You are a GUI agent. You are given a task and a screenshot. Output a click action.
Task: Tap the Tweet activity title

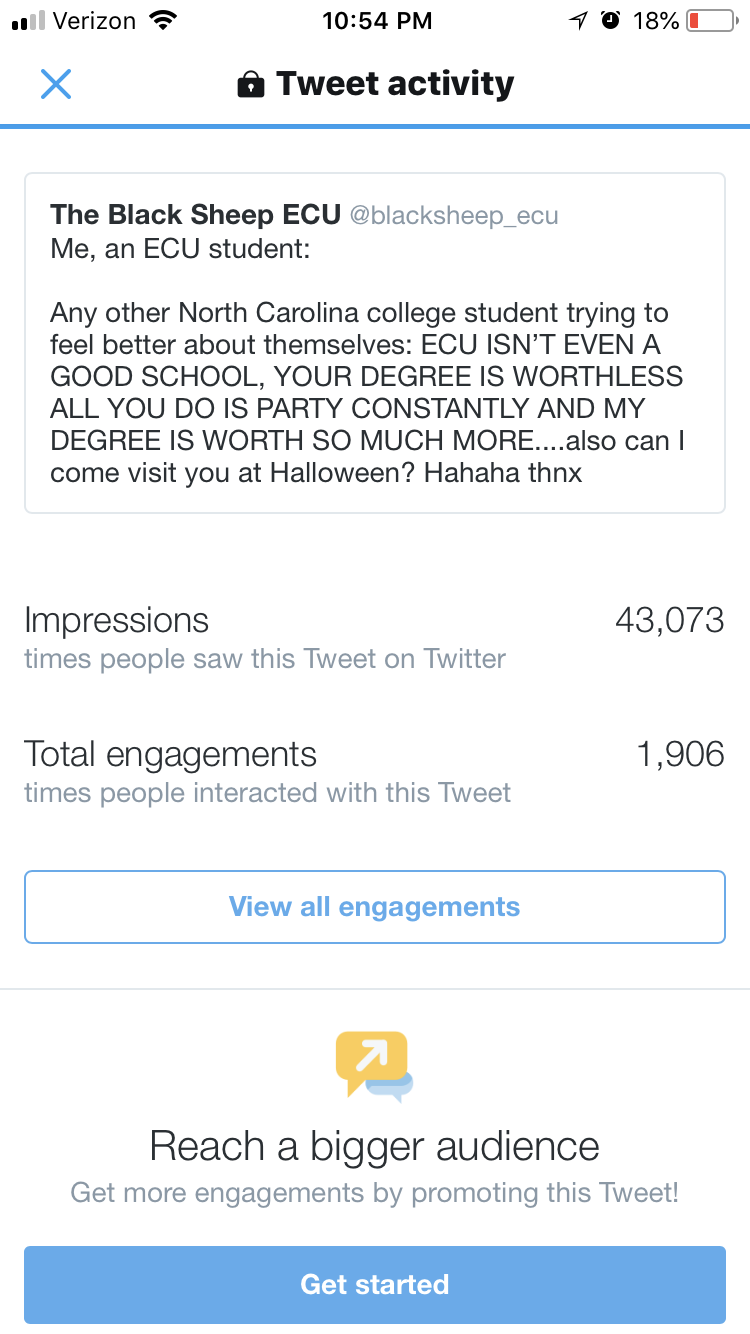[395, 84]
